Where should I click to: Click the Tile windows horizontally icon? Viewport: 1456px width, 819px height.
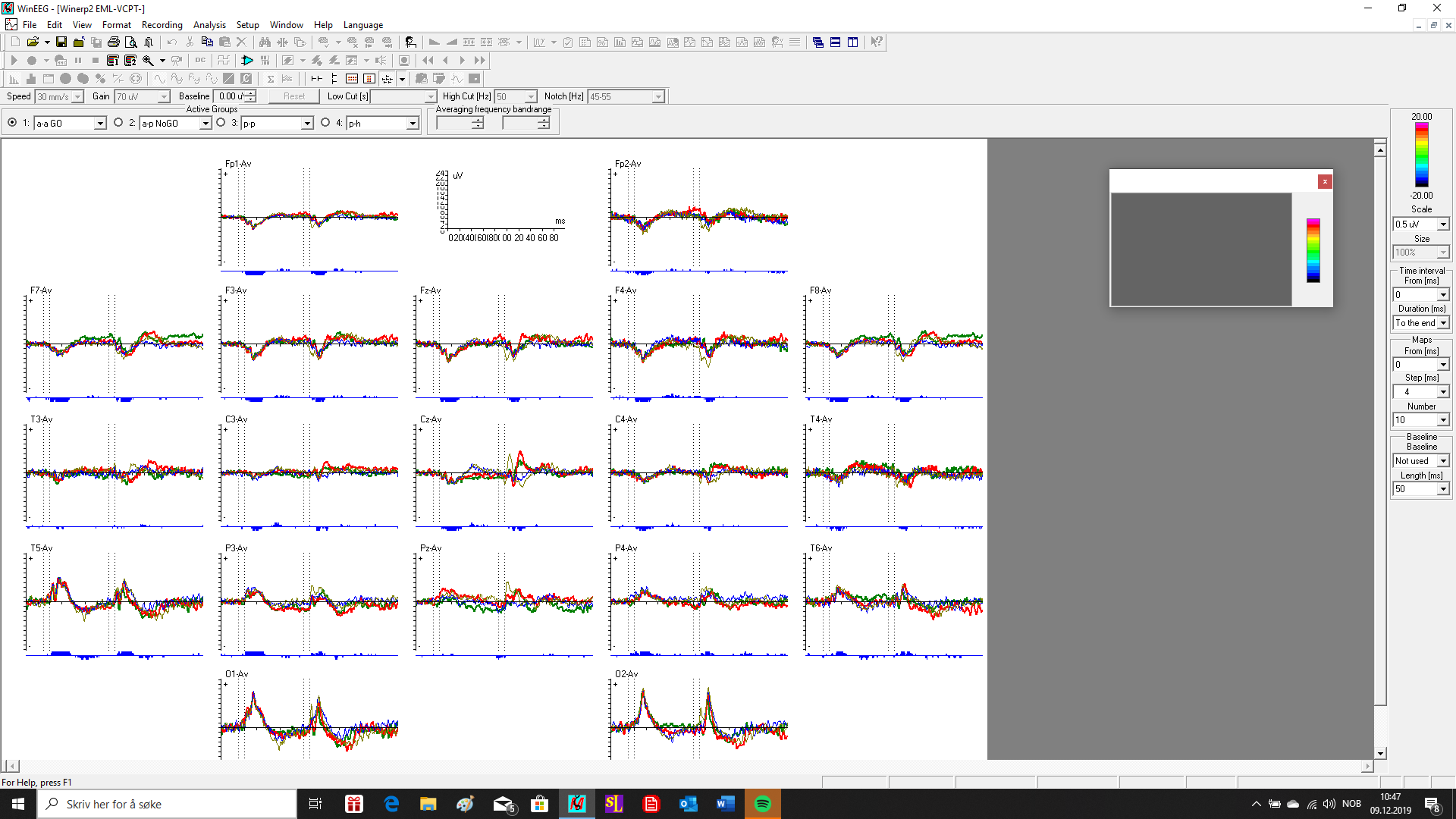[x=835, y=42]
